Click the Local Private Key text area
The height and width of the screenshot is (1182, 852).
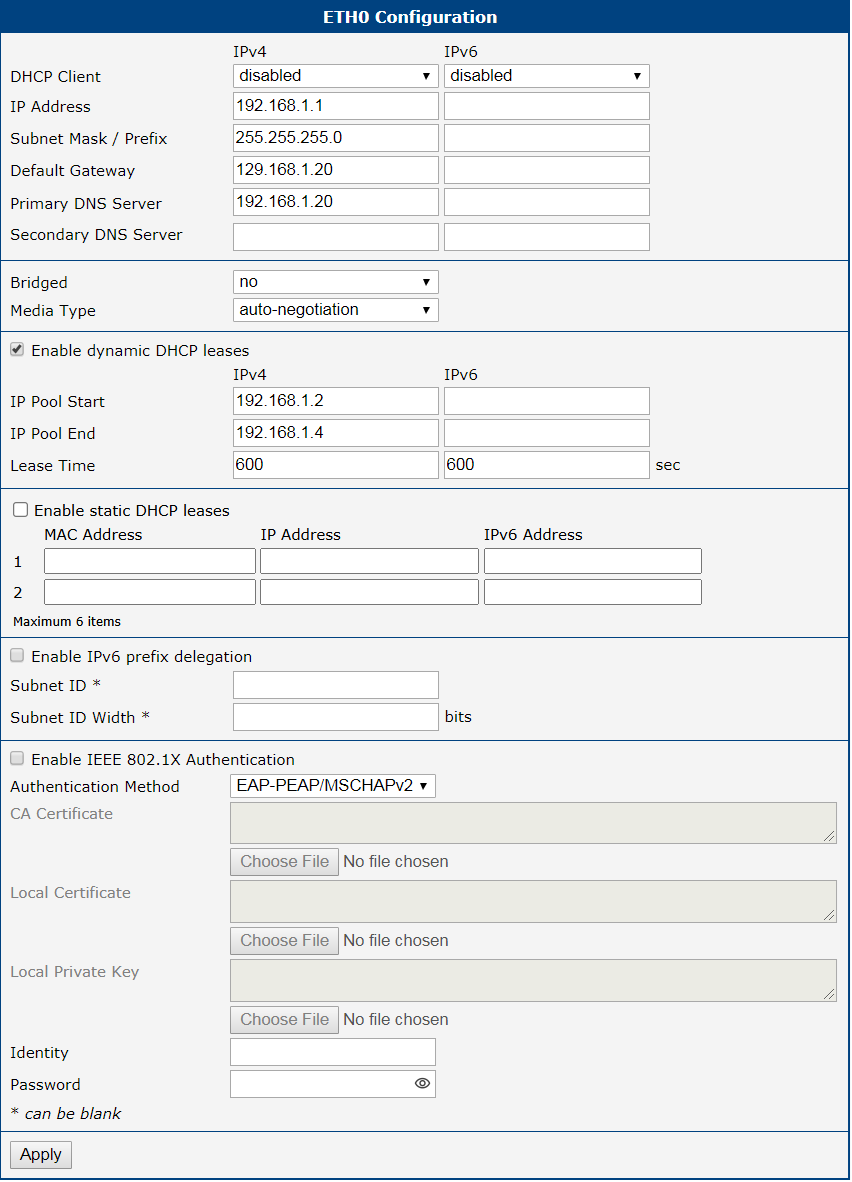click(533, 980)
